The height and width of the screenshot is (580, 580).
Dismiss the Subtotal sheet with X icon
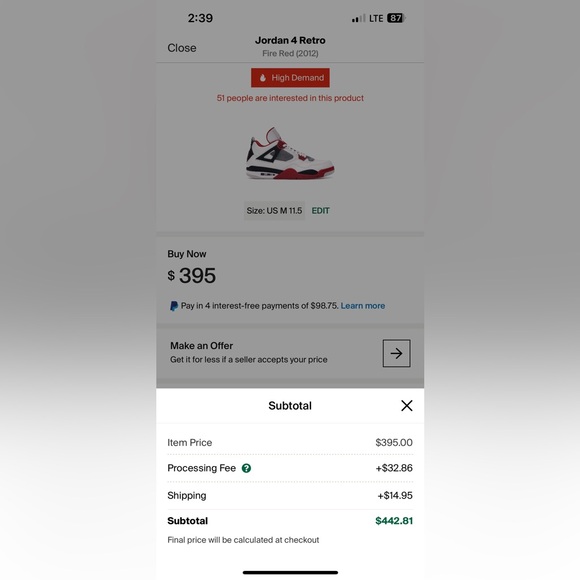coord(407,405)
